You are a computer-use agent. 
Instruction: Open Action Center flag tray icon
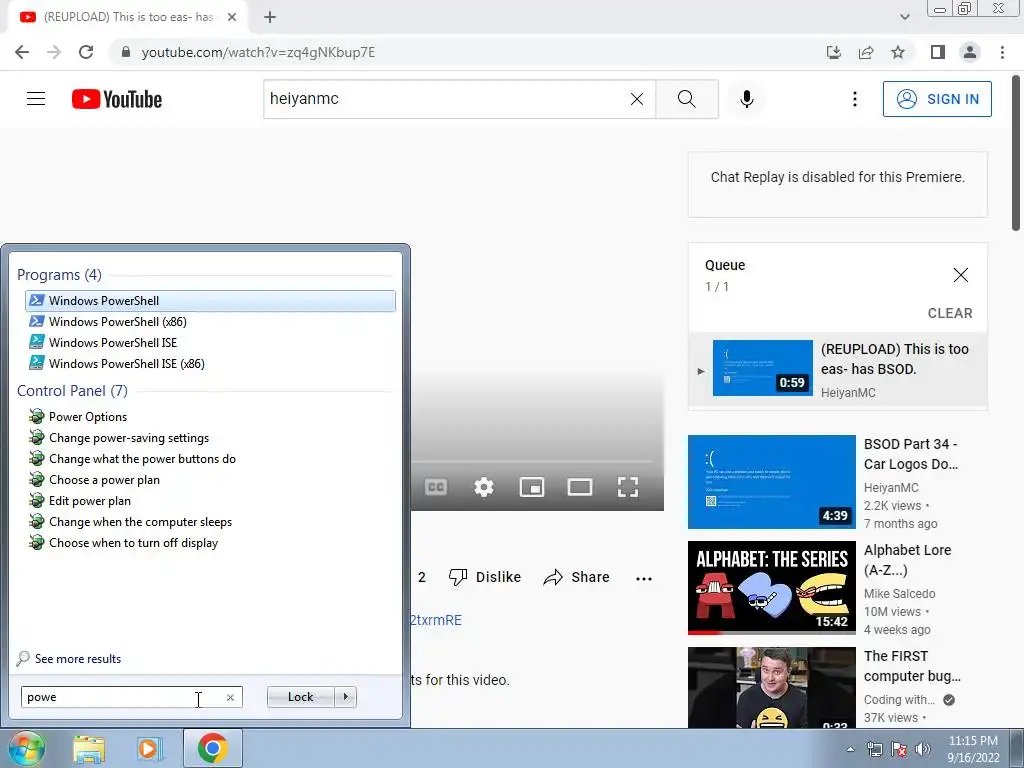coord(899,750)
